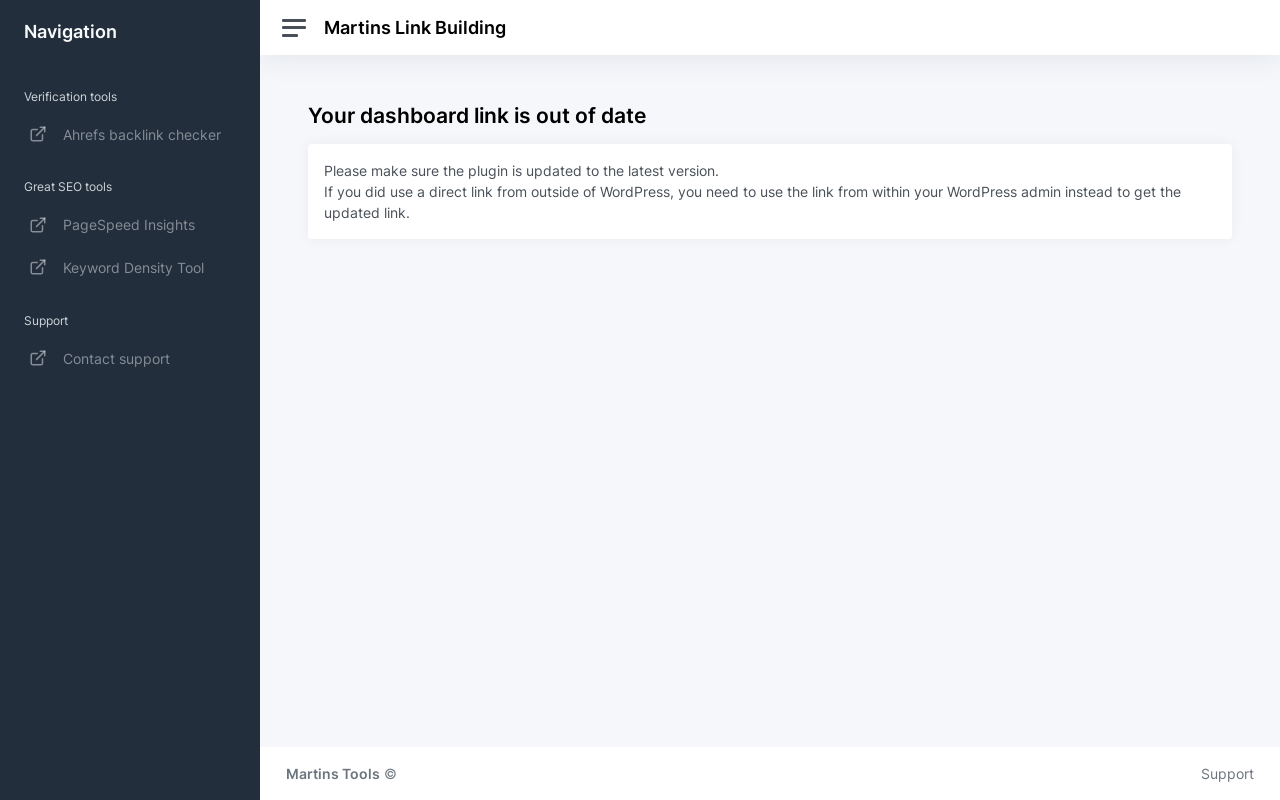The image size is (1280, 800).
Task: Click the Verification tools section label
Action: coord(70,97)
